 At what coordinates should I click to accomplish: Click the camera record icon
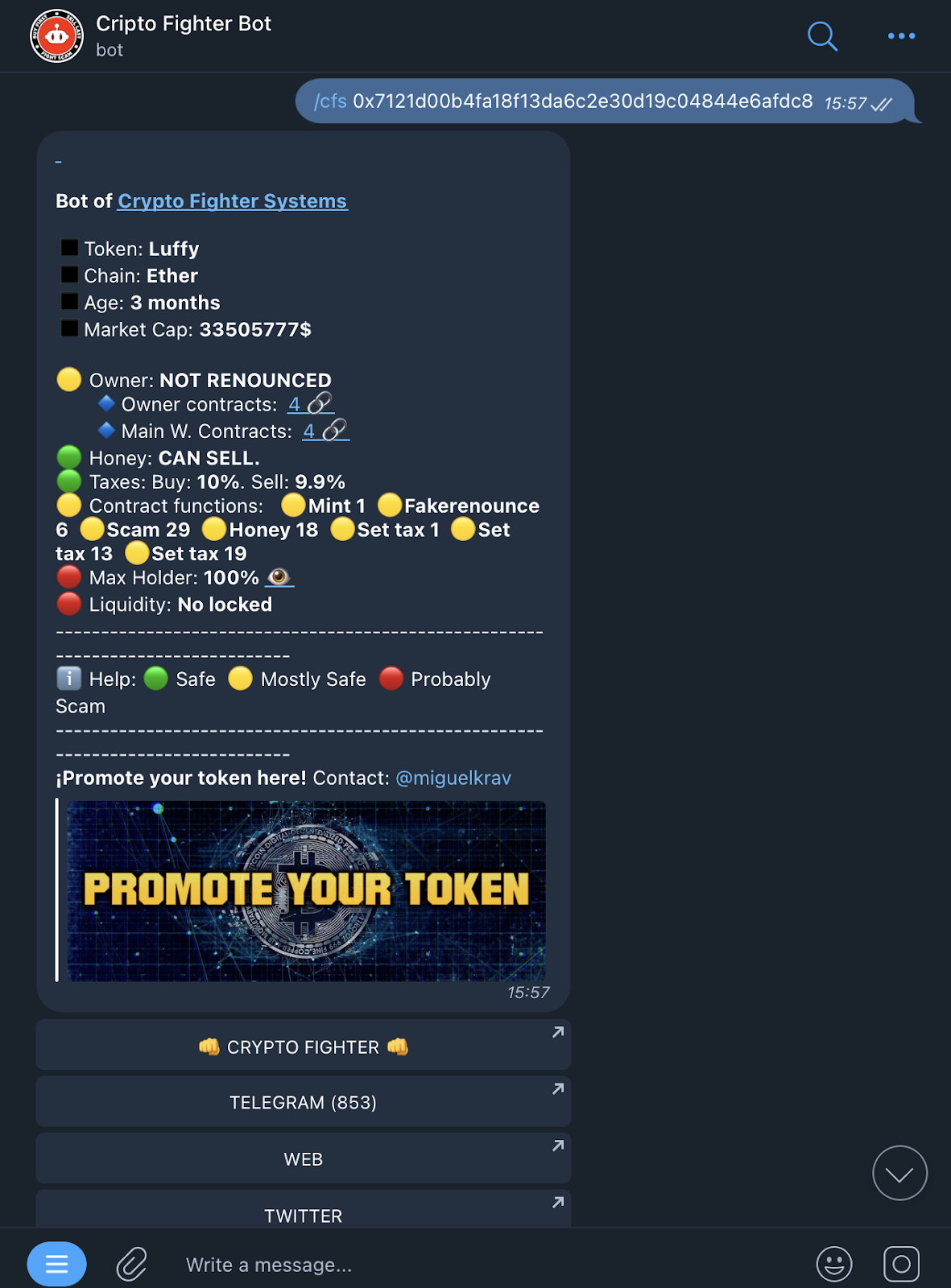[x=901, y=1264]
